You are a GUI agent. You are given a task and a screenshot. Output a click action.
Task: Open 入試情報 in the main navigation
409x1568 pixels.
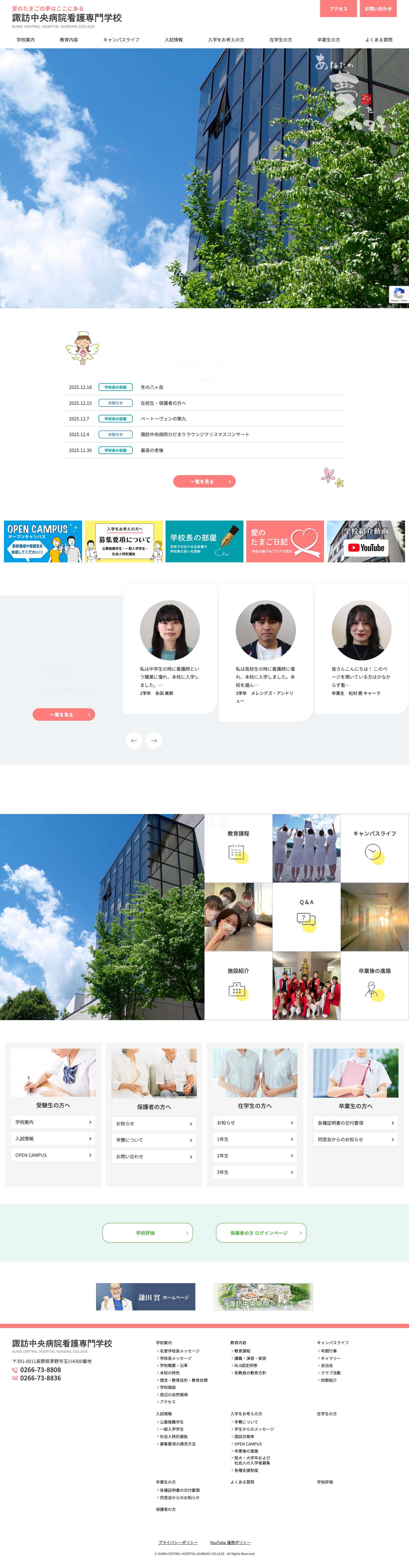[x=174, y=40]
